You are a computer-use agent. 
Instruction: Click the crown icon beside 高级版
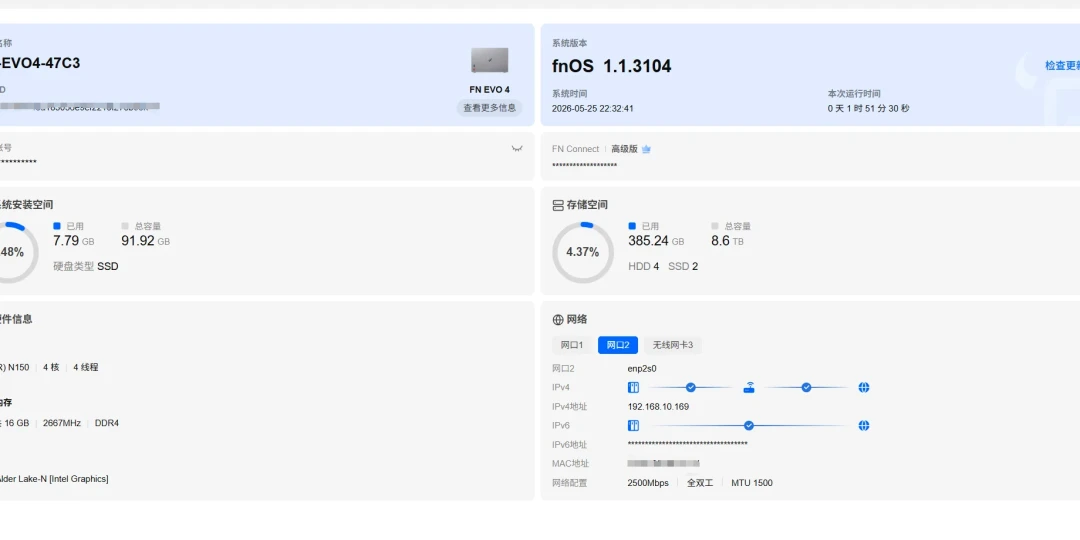646,149
